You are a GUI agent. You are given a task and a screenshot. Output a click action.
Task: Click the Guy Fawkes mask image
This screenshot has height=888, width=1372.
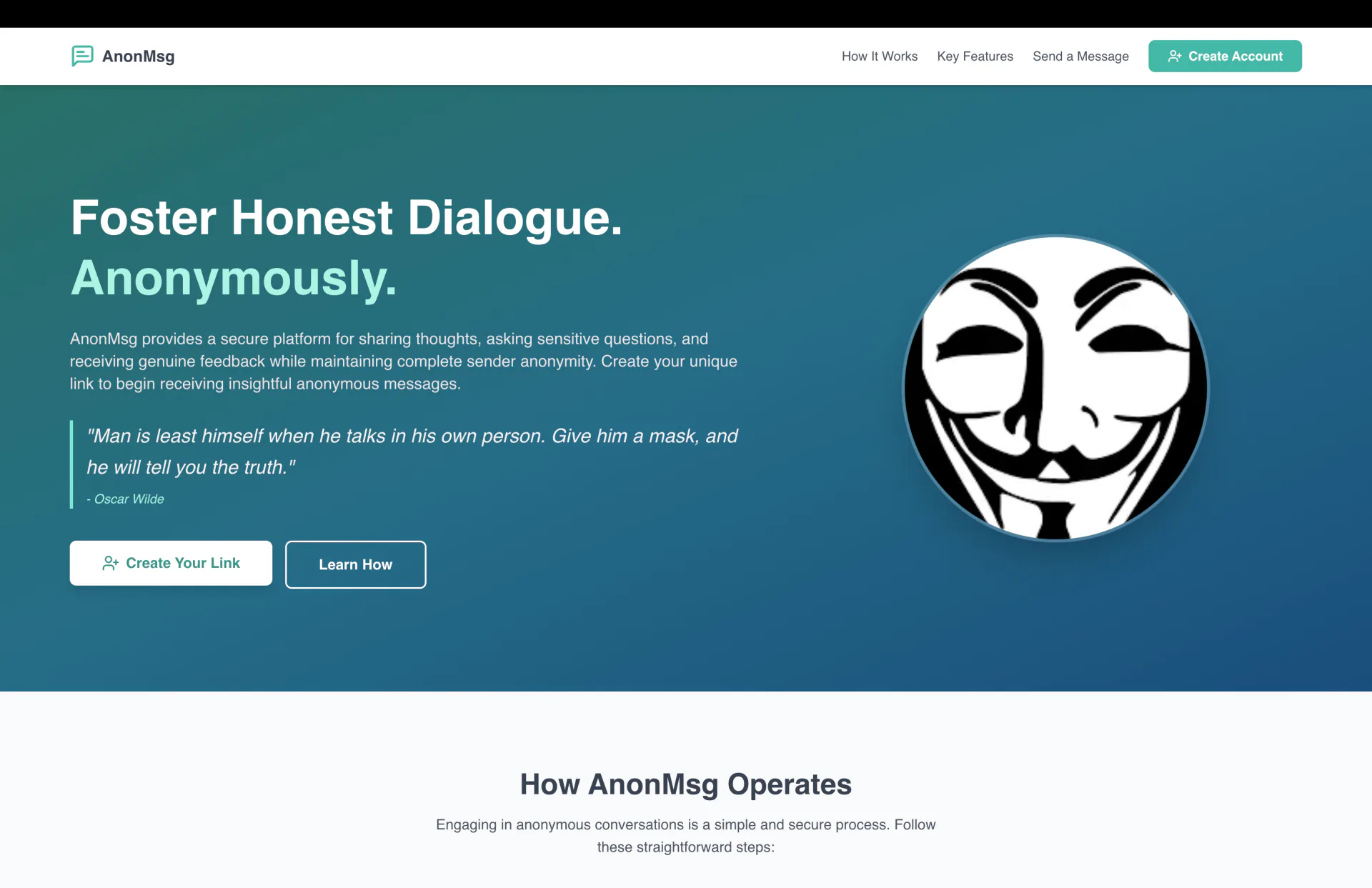pos(1055,388)
